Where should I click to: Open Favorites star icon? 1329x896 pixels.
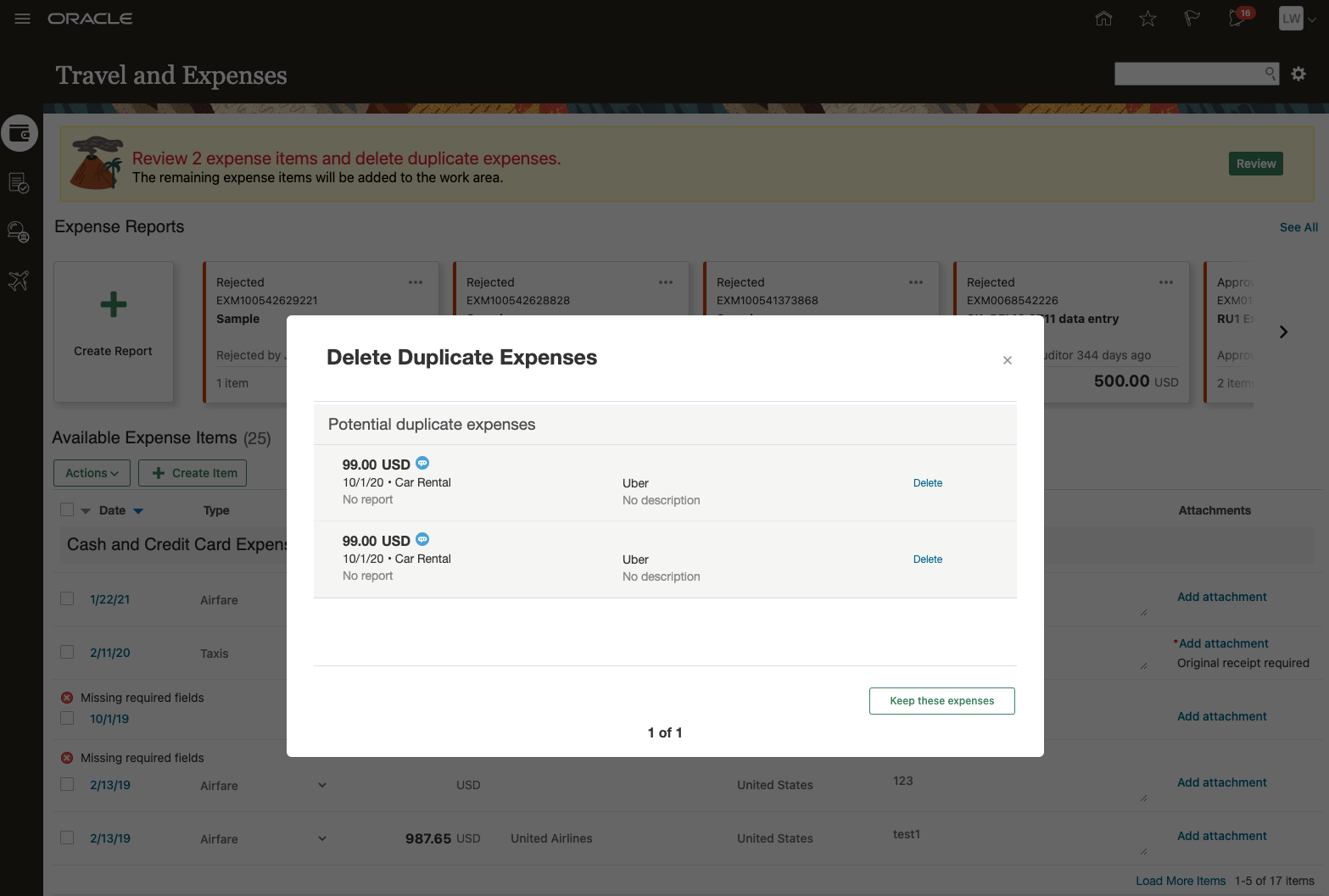tap(1148, 19)
